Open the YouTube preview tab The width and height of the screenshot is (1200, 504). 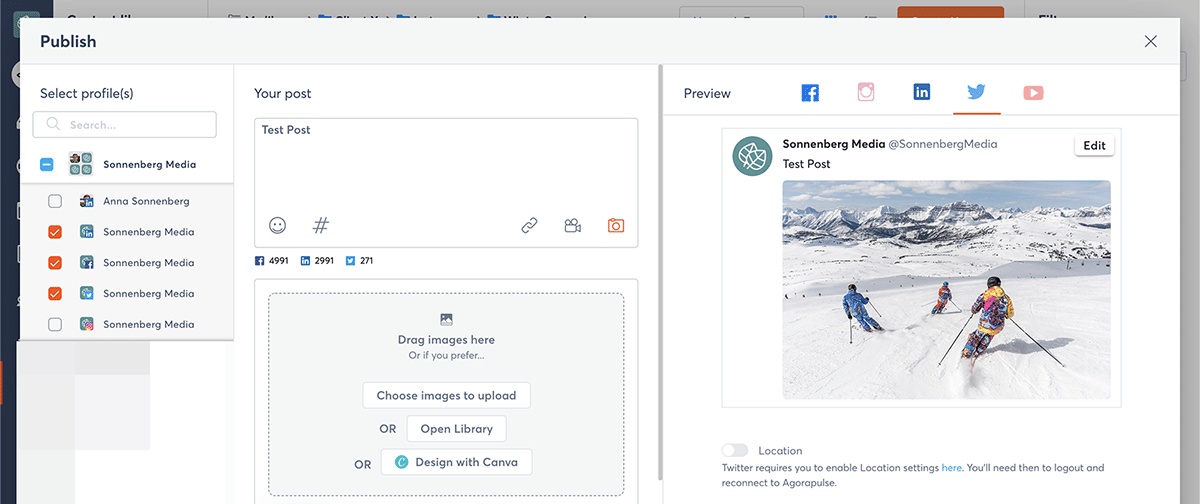[x=1033, y=93]
